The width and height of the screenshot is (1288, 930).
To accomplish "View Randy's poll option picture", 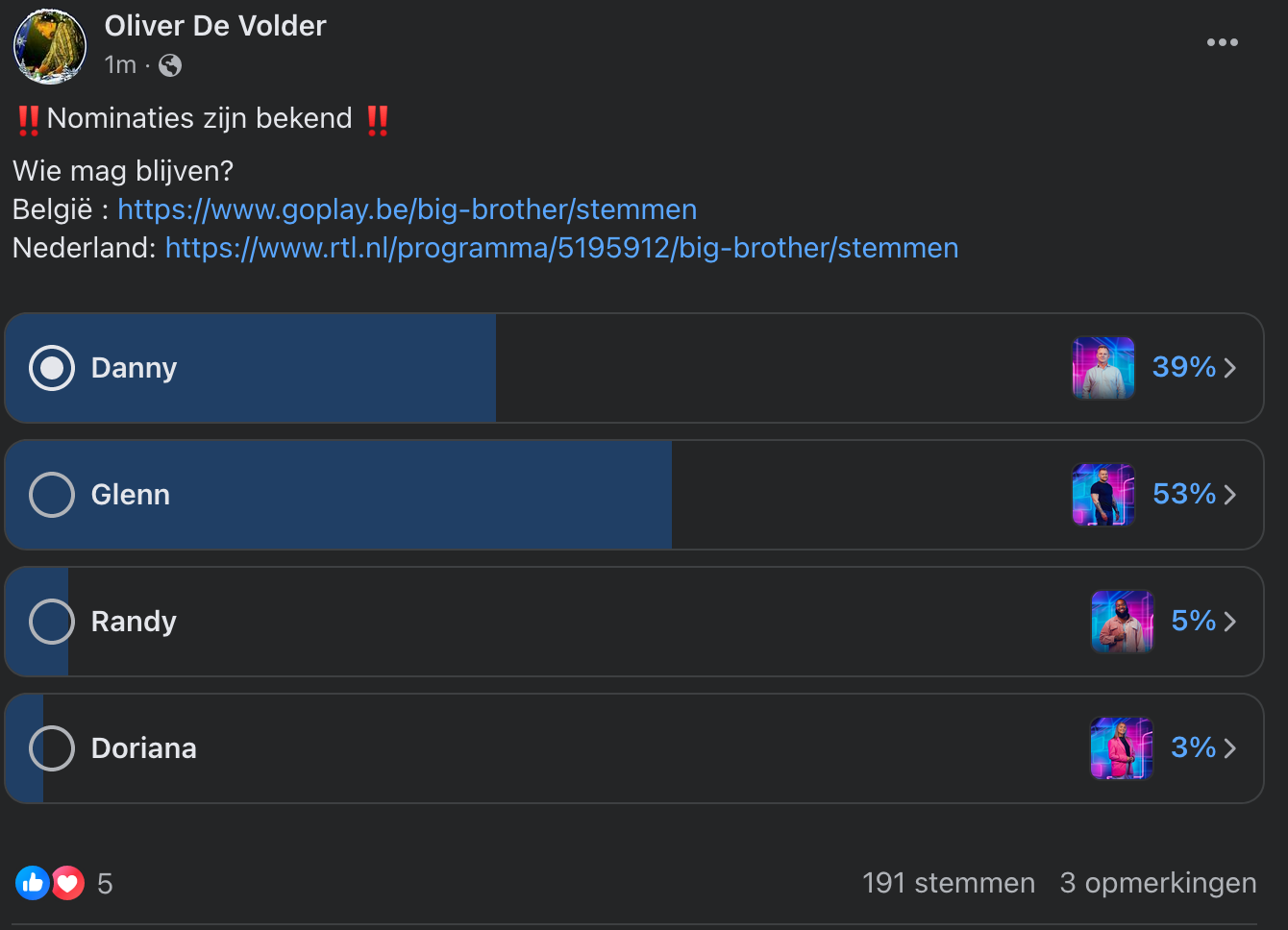I will click(x=1122, y=622).
